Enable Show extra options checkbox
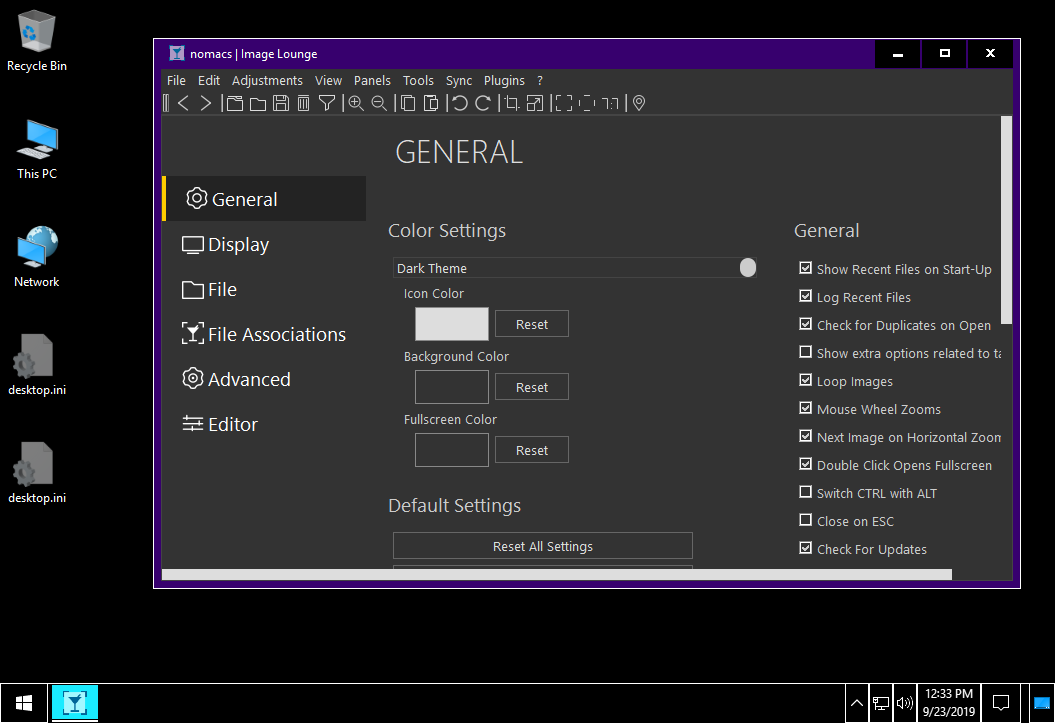Screen dimensions: 1055x723 (x=805, y=352)
